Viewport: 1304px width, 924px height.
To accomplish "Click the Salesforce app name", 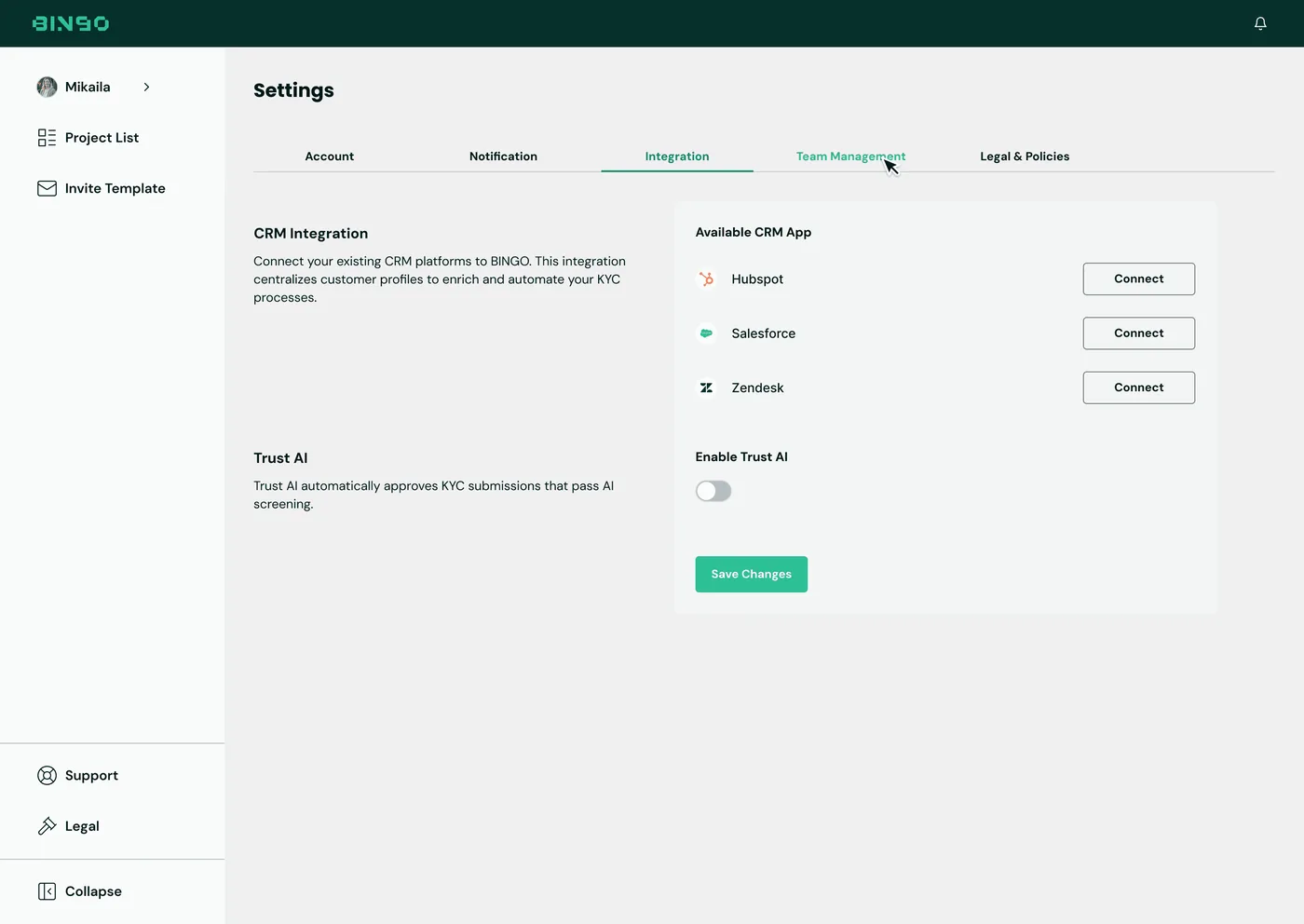I will (763, 333).
